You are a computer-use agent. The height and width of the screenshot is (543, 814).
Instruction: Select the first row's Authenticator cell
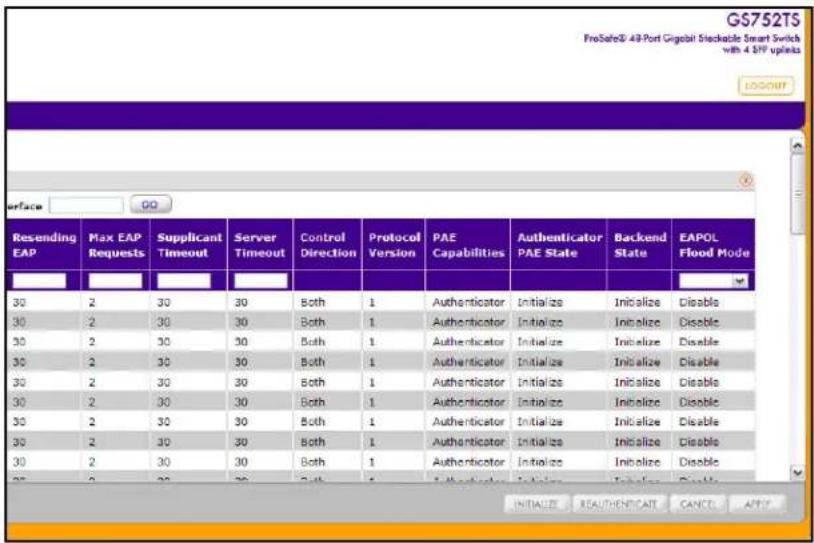468,302
